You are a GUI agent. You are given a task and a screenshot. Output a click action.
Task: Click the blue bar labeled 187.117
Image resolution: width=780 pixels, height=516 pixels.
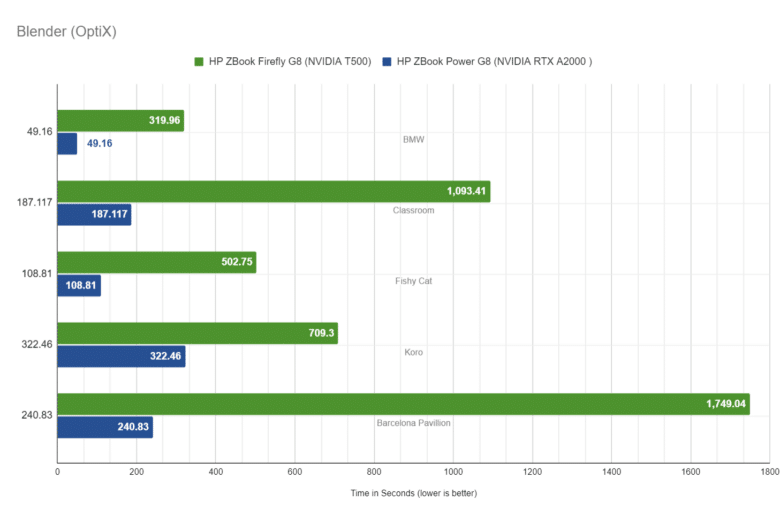[x=94, y=214]
